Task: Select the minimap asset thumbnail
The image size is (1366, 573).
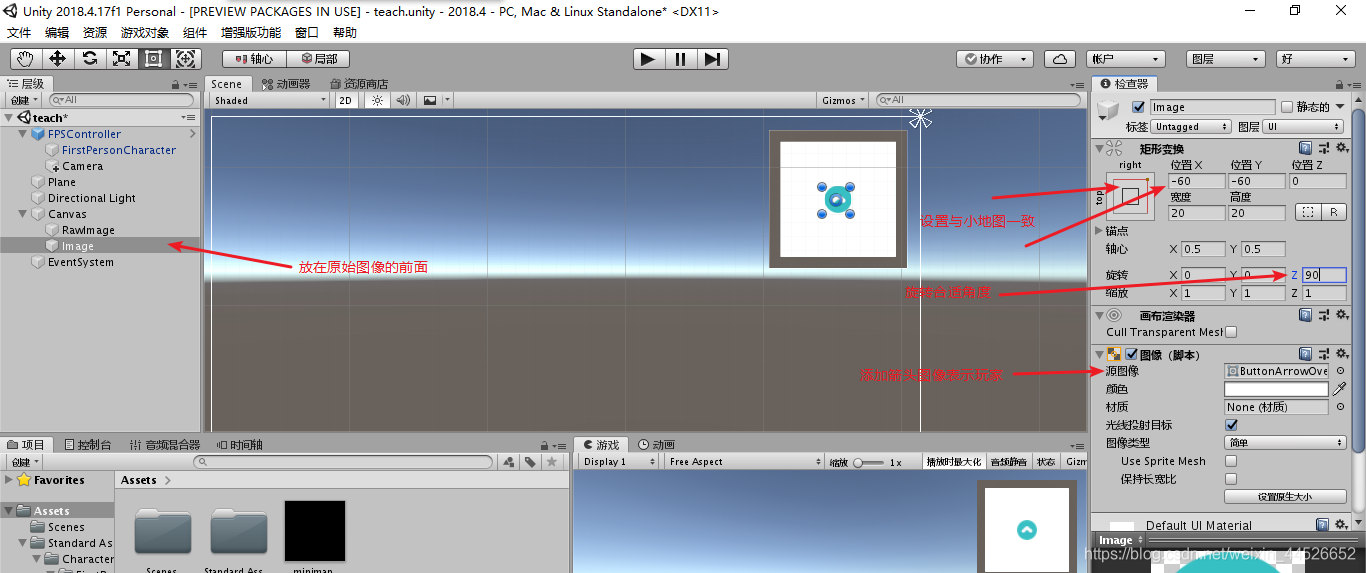Action: click(x=315, y=531)
